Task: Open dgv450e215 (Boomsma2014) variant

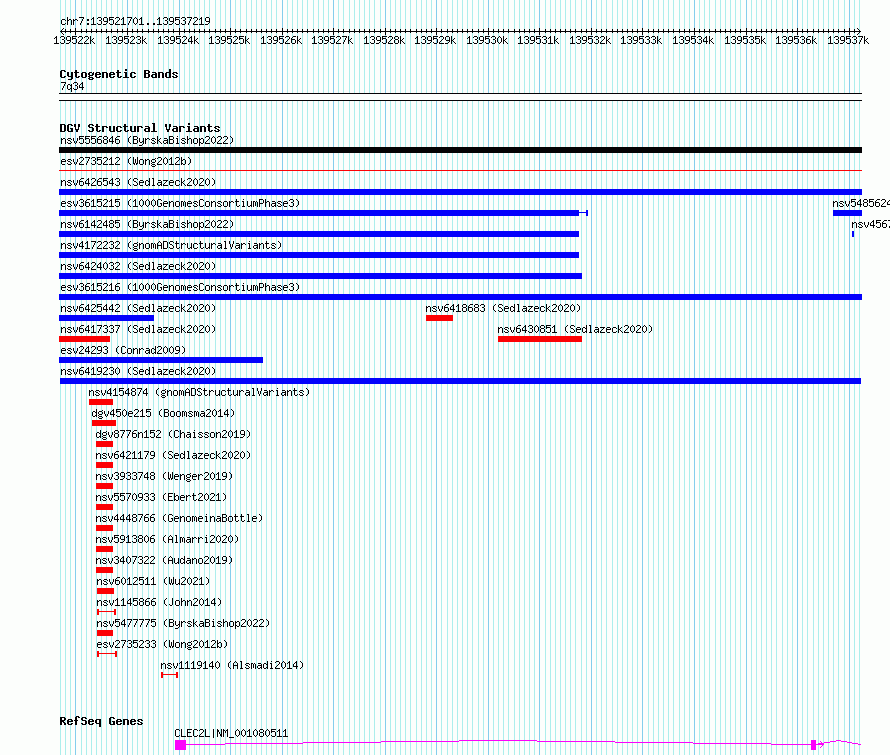Action: [163, 413]
